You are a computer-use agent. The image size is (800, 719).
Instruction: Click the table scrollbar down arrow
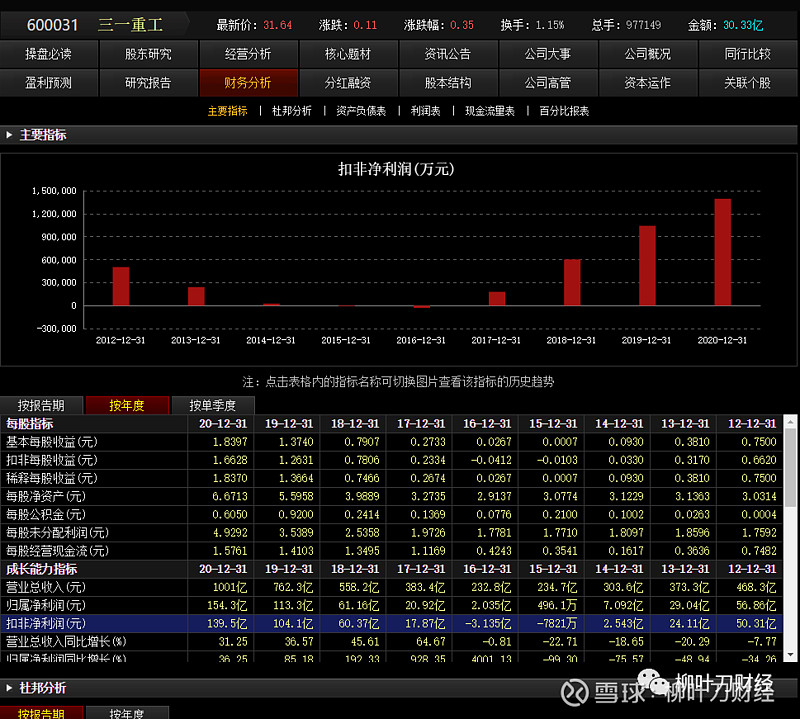click(790, 655)
